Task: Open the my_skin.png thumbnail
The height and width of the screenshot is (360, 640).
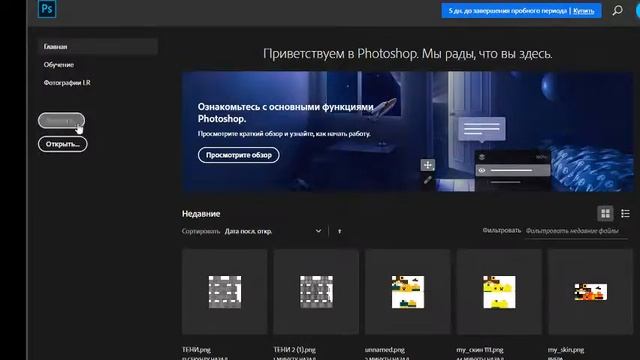Action: [591, 292]
